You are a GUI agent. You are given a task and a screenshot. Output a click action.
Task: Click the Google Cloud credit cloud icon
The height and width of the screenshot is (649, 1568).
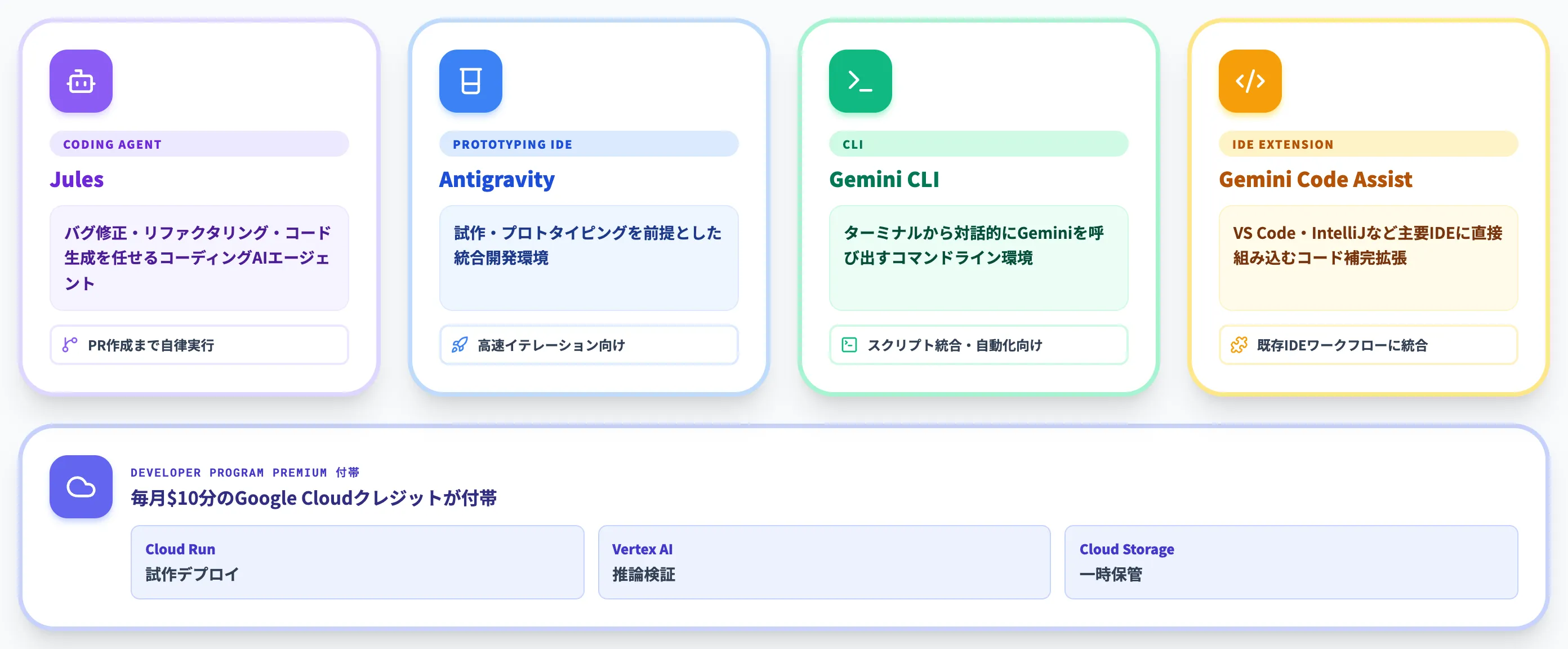tap(81, 486)
